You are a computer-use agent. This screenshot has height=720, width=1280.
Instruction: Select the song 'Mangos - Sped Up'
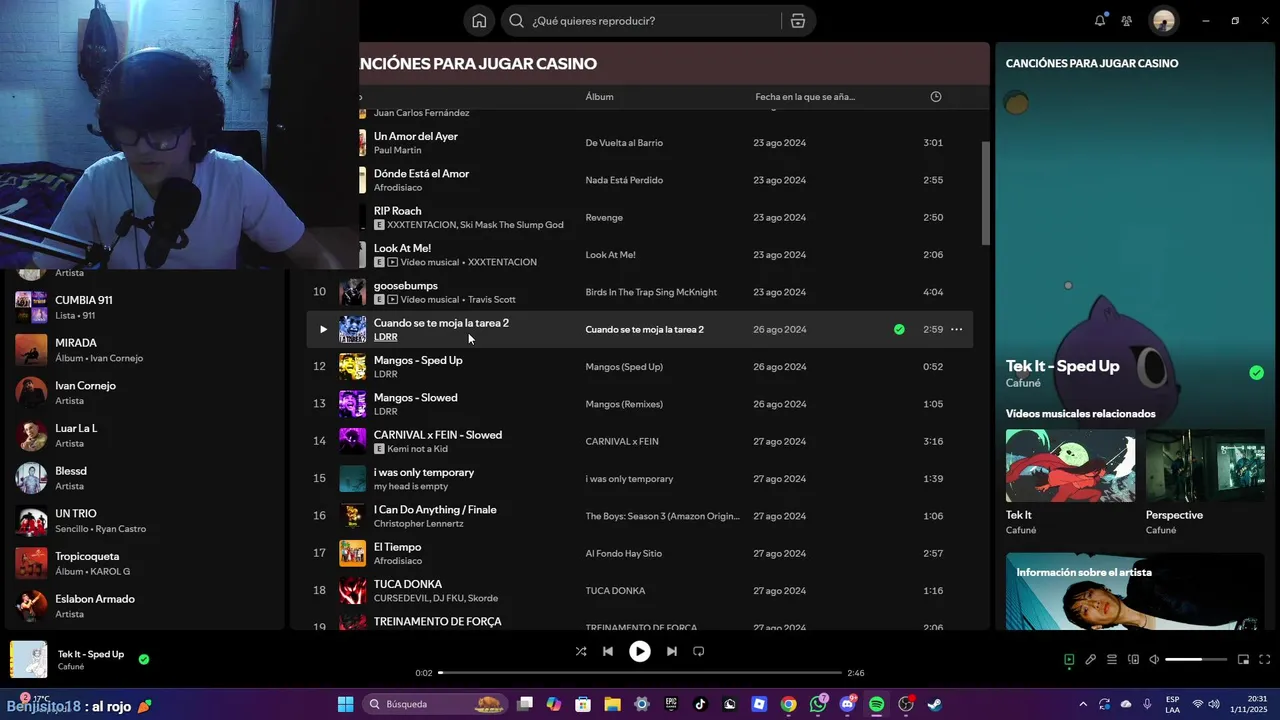[x=418, y=360]
